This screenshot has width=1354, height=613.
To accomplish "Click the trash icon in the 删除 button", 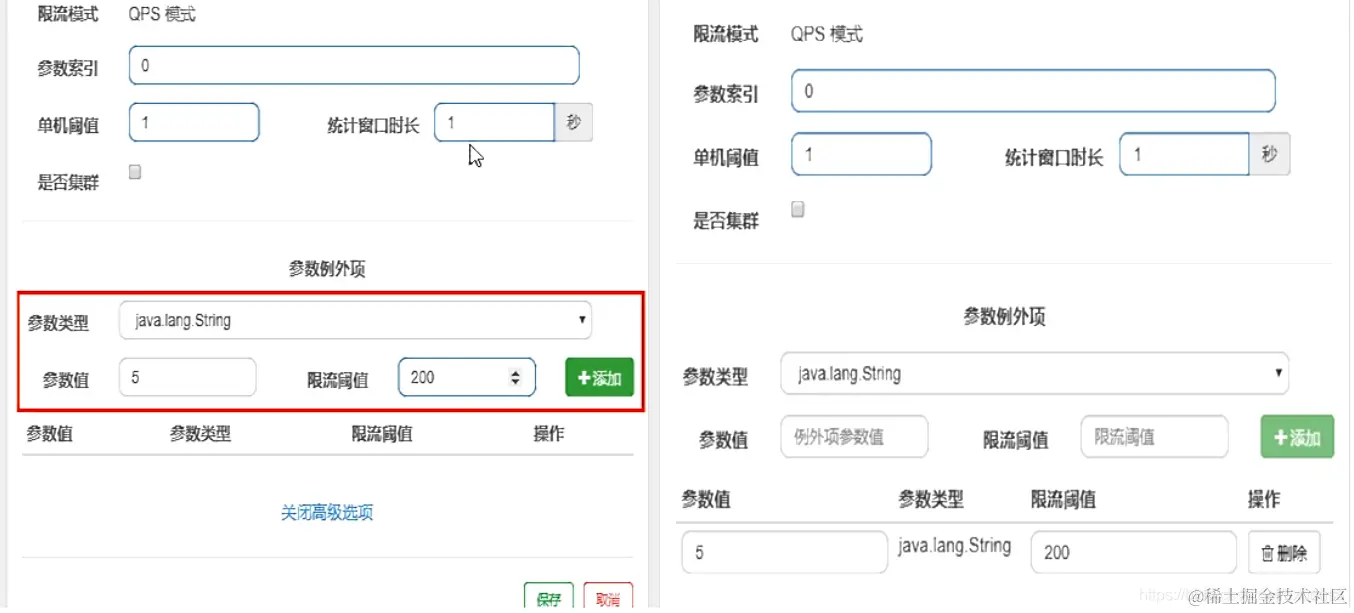I will [x=1266, y=552].
